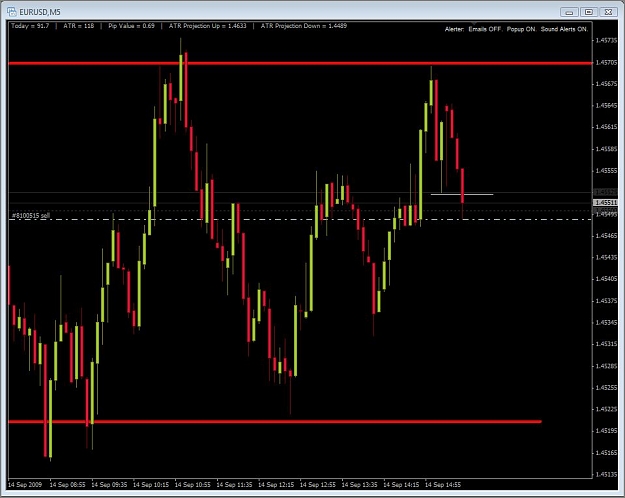Click price axis label 1.45255

[606, 388]
